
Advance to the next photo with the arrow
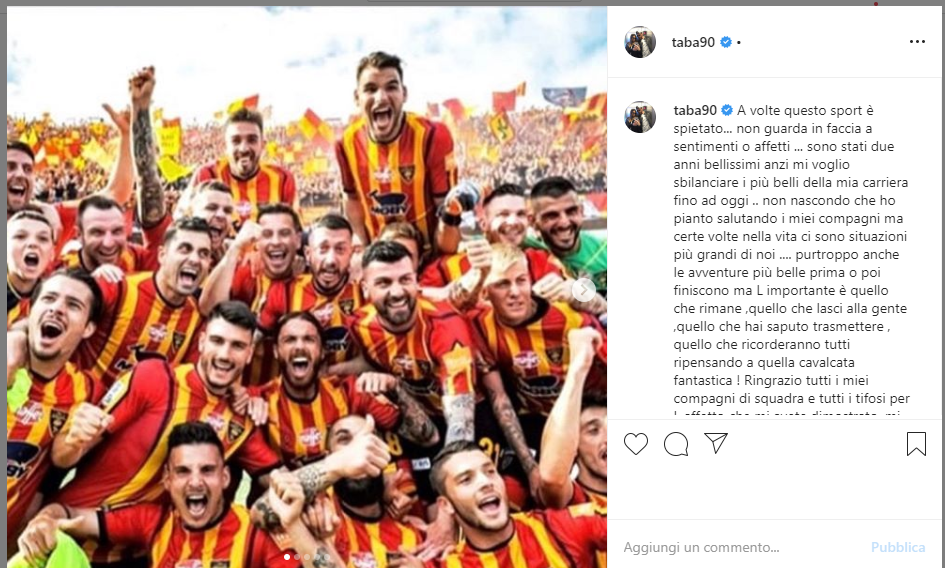[x=583, y=291]
